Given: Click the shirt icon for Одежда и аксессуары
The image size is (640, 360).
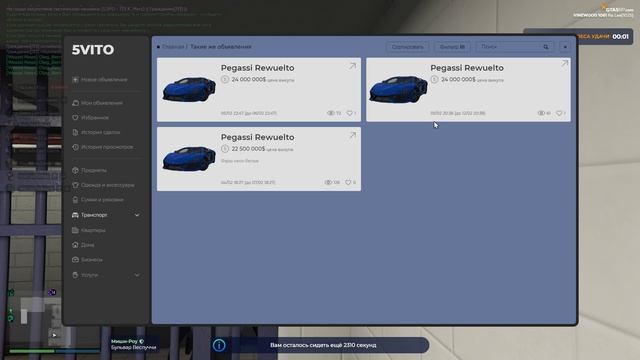Looking at the screenshot, I should [x=75, y=185].
